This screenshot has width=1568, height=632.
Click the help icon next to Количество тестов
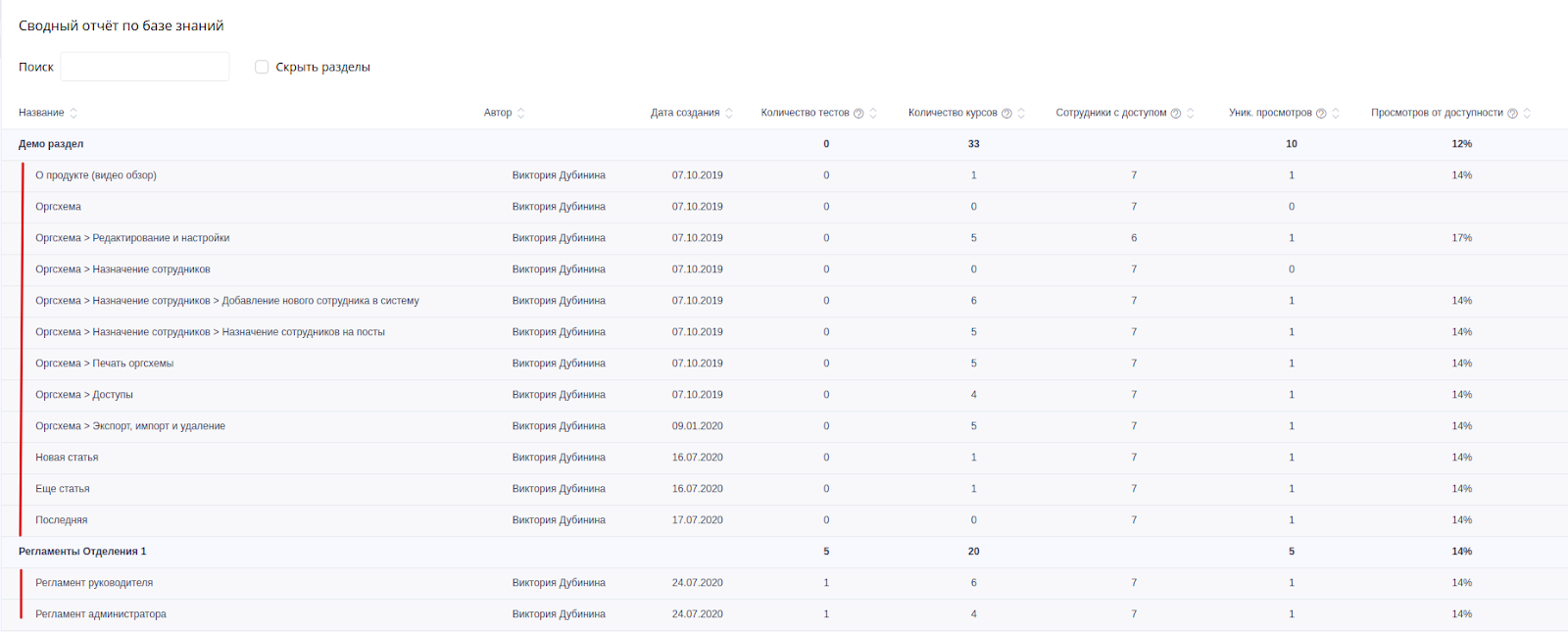coord(858,114)
